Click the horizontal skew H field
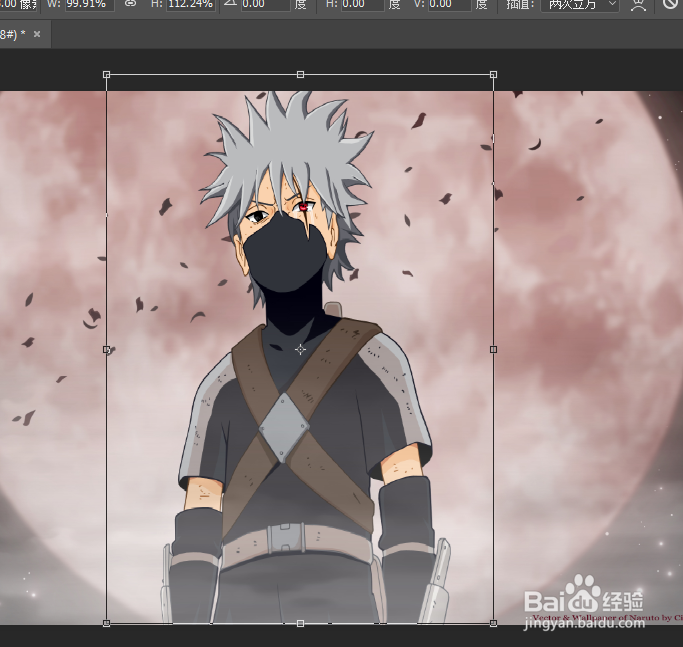This screenshot has width=683, height=647. click(x=362, y=4)
